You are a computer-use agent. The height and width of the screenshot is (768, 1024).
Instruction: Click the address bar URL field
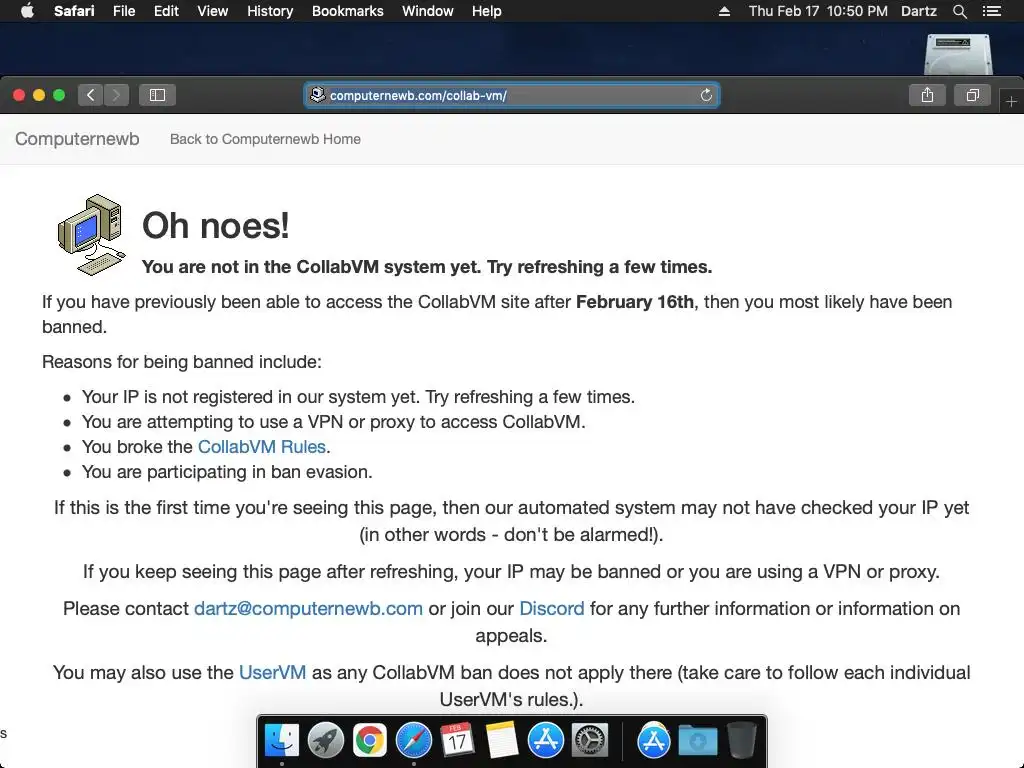tap(512, 95)
